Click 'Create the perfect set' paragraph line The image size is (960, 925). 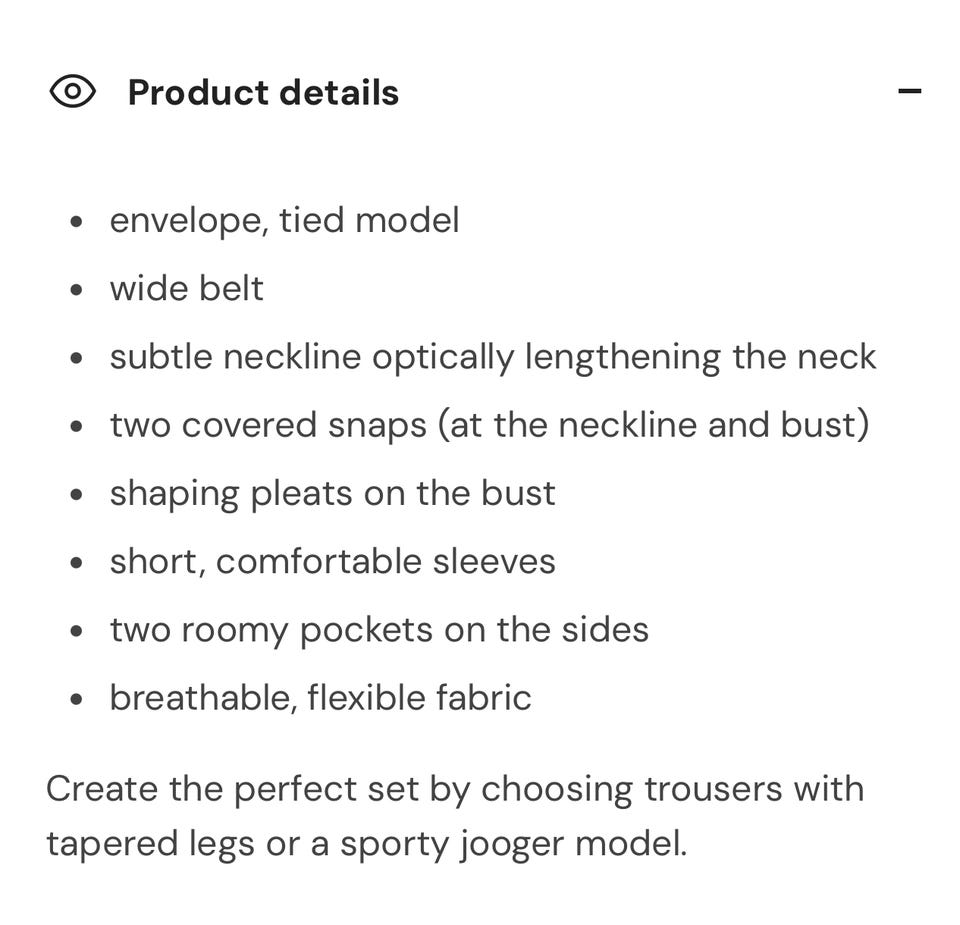454,788
